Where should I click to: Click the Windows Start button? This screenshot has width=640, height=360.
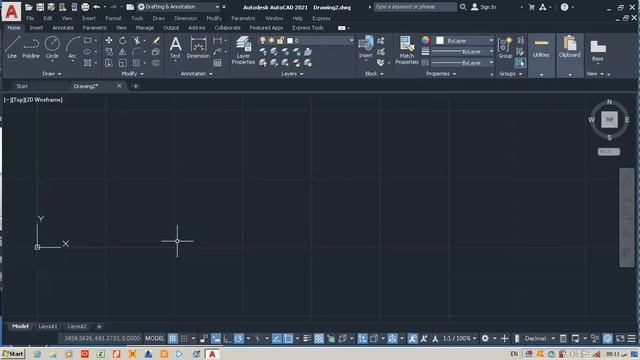pos(13,354)
